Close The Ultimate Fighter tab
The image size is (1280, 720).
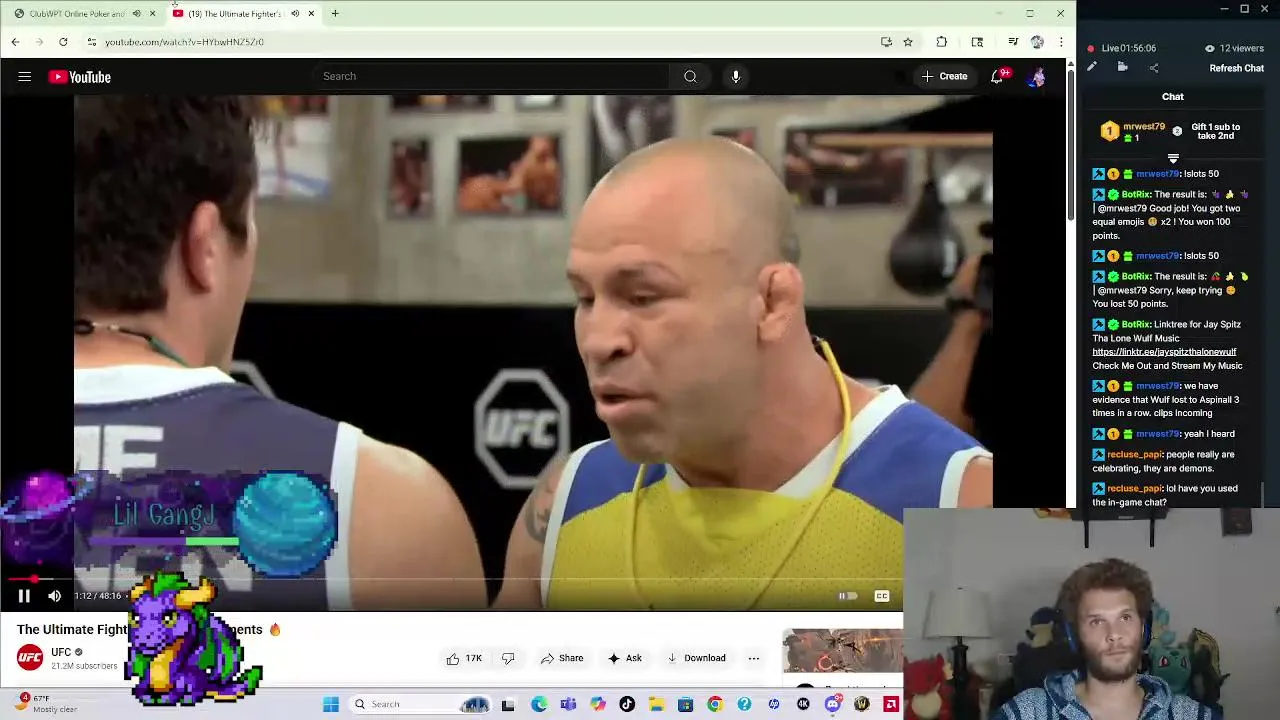tap(311, 13)
